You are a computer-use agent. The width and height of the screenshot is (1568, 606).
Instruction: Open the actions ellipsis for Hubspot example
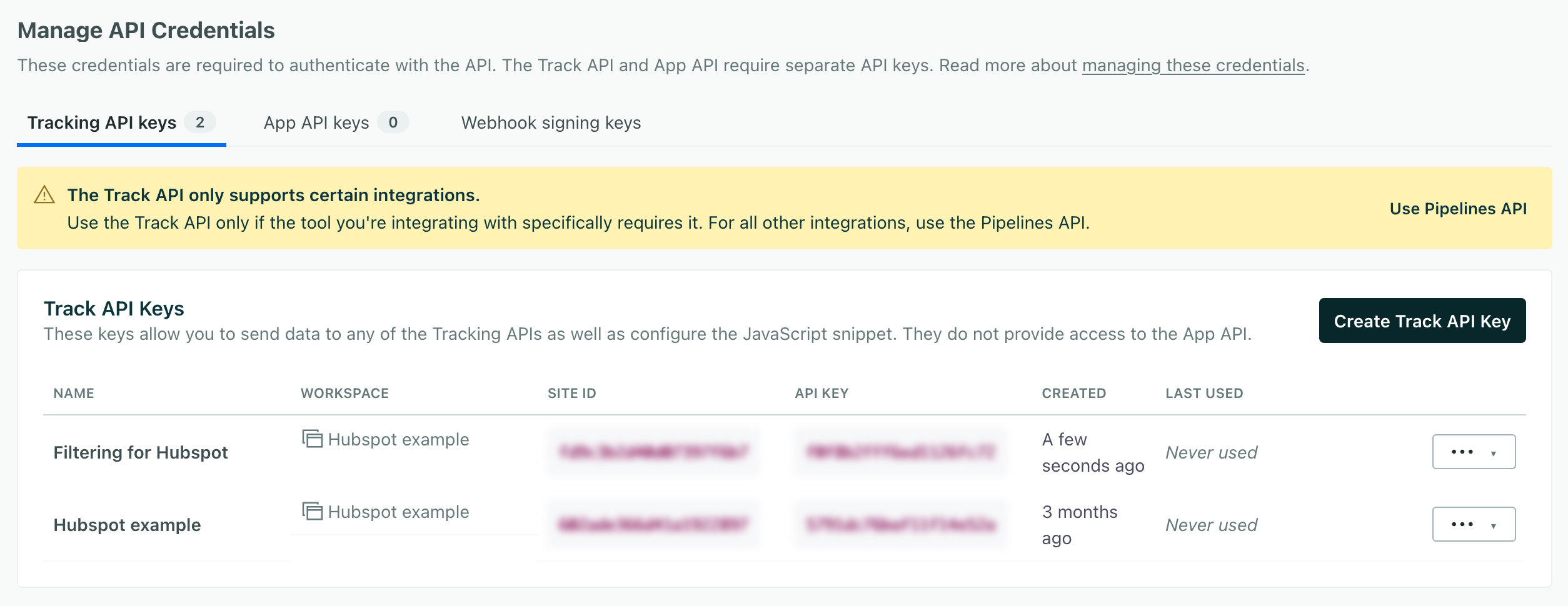(x=1463, y=524)
